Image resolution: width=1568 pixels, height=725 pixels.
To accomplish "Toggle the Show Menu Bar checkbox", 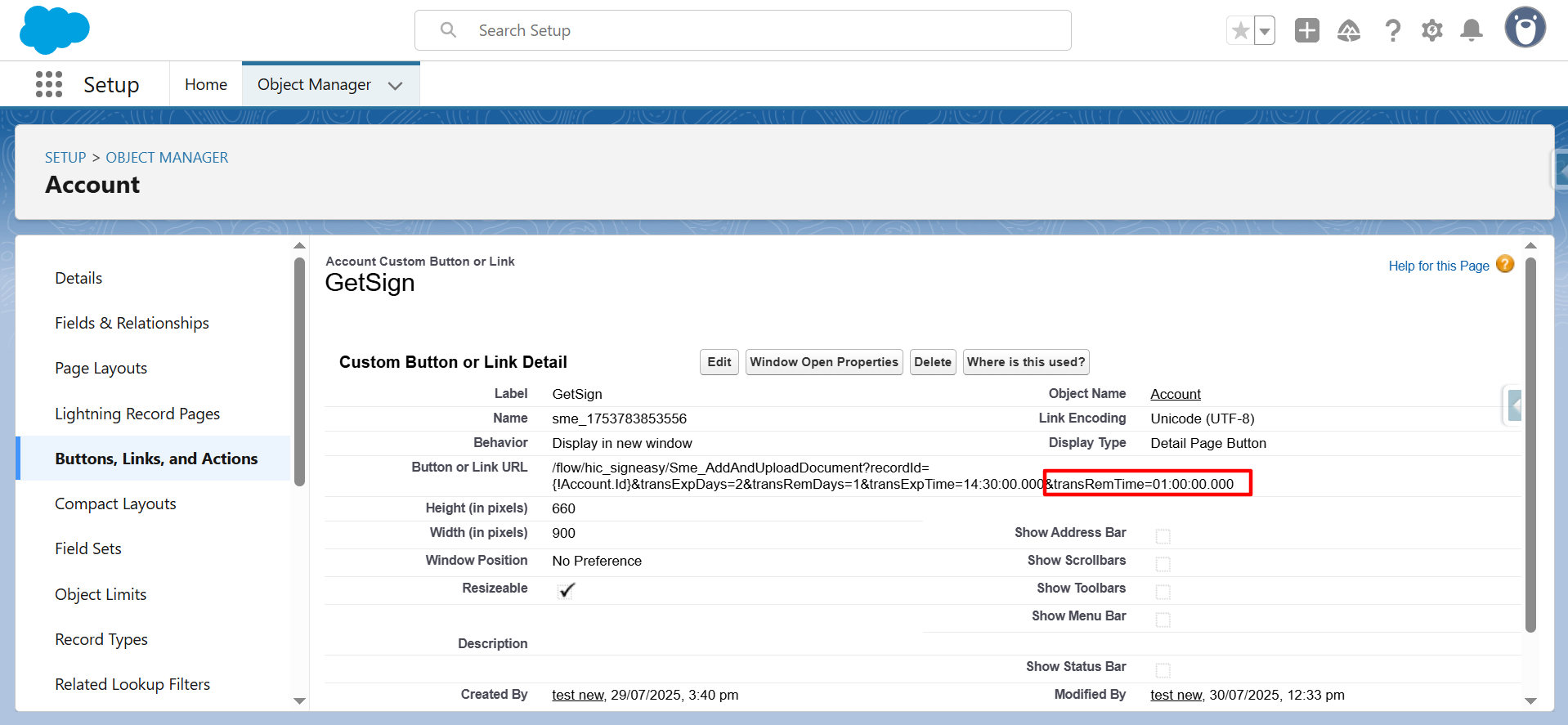I will click(x=1163, y=620).
